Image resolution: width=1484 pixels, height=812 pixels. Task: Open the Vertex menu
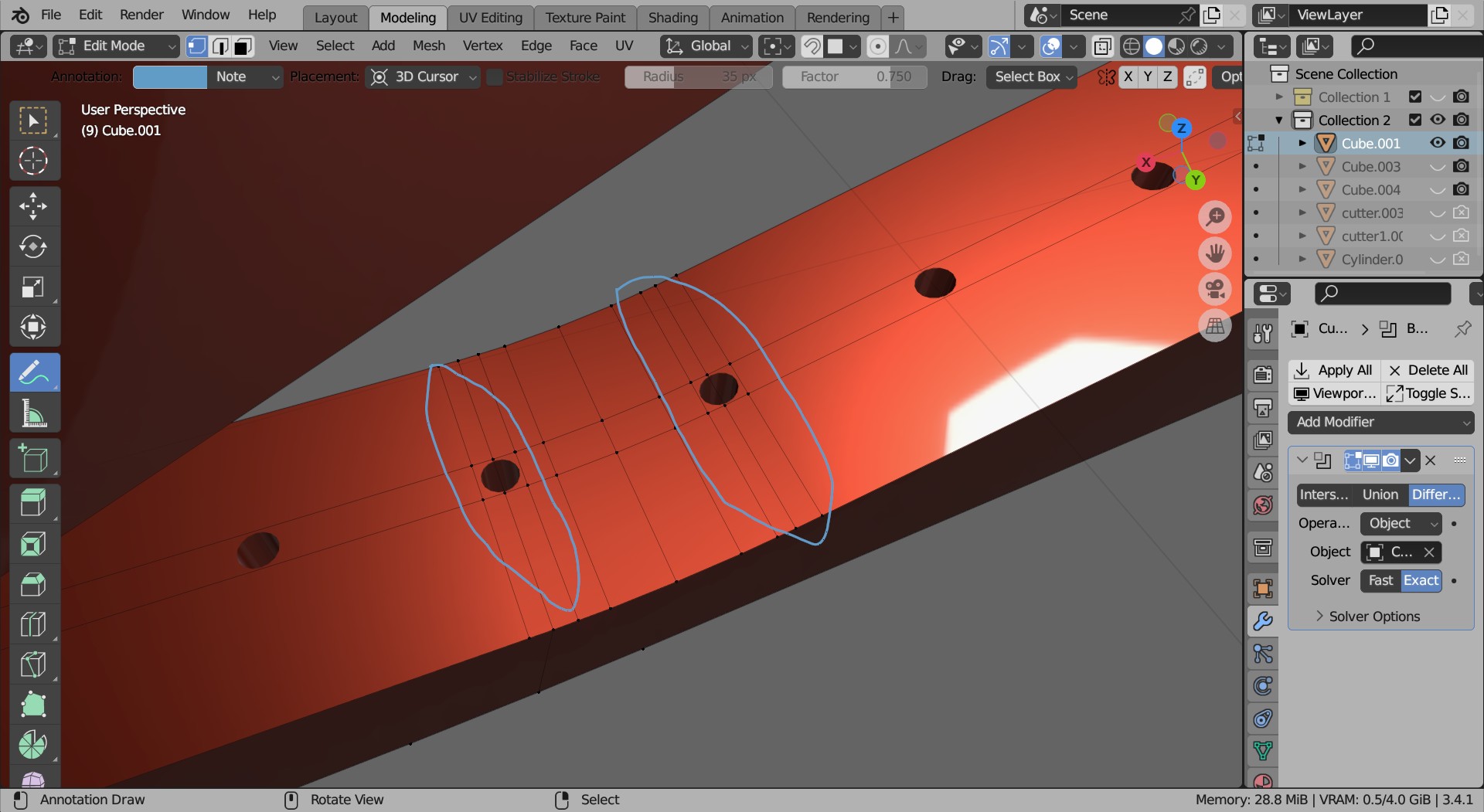(483, 46)
